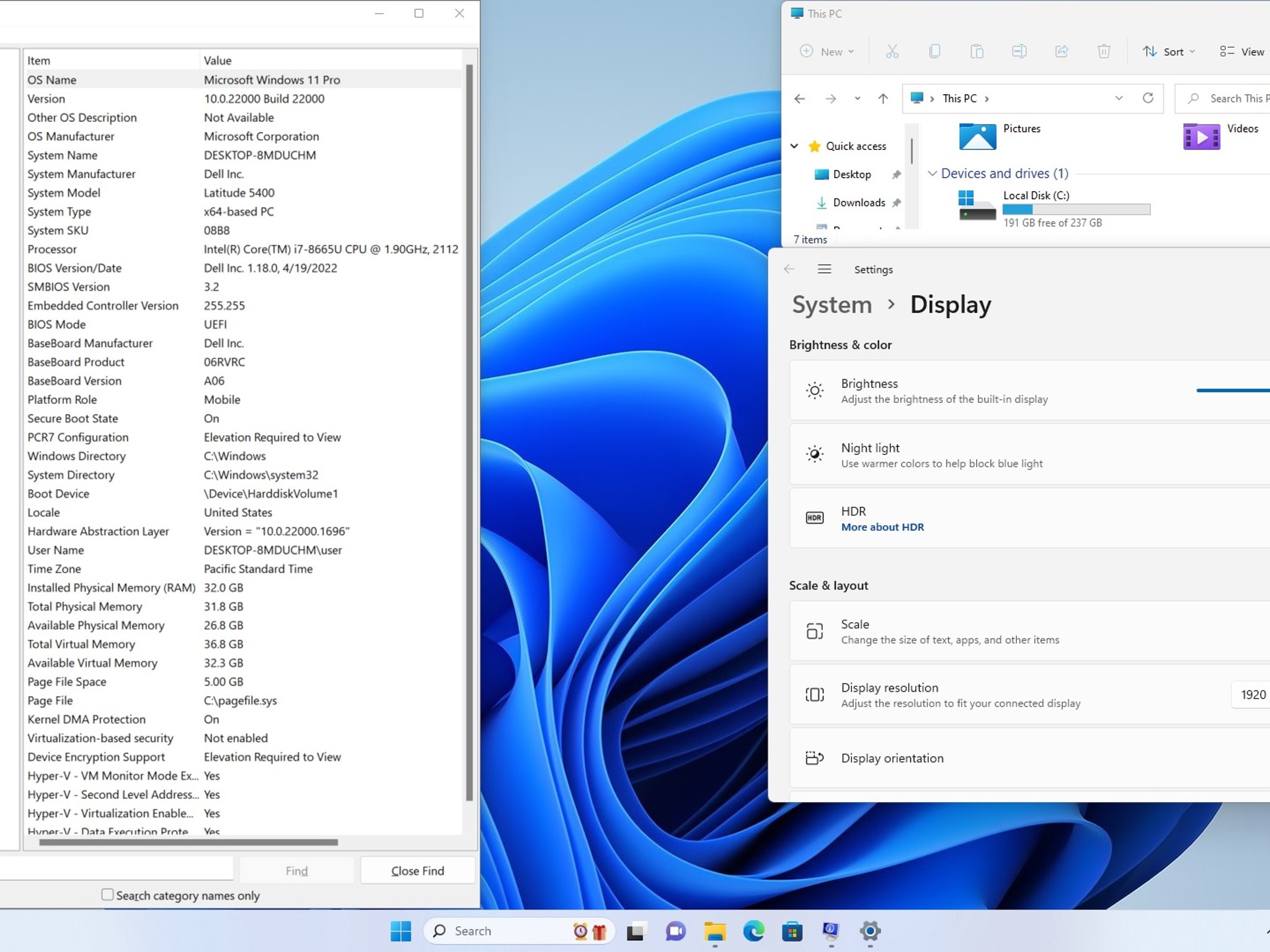Open the Settings navigation menu
This screenshot has height=952, width=1270.
(825, 269)
